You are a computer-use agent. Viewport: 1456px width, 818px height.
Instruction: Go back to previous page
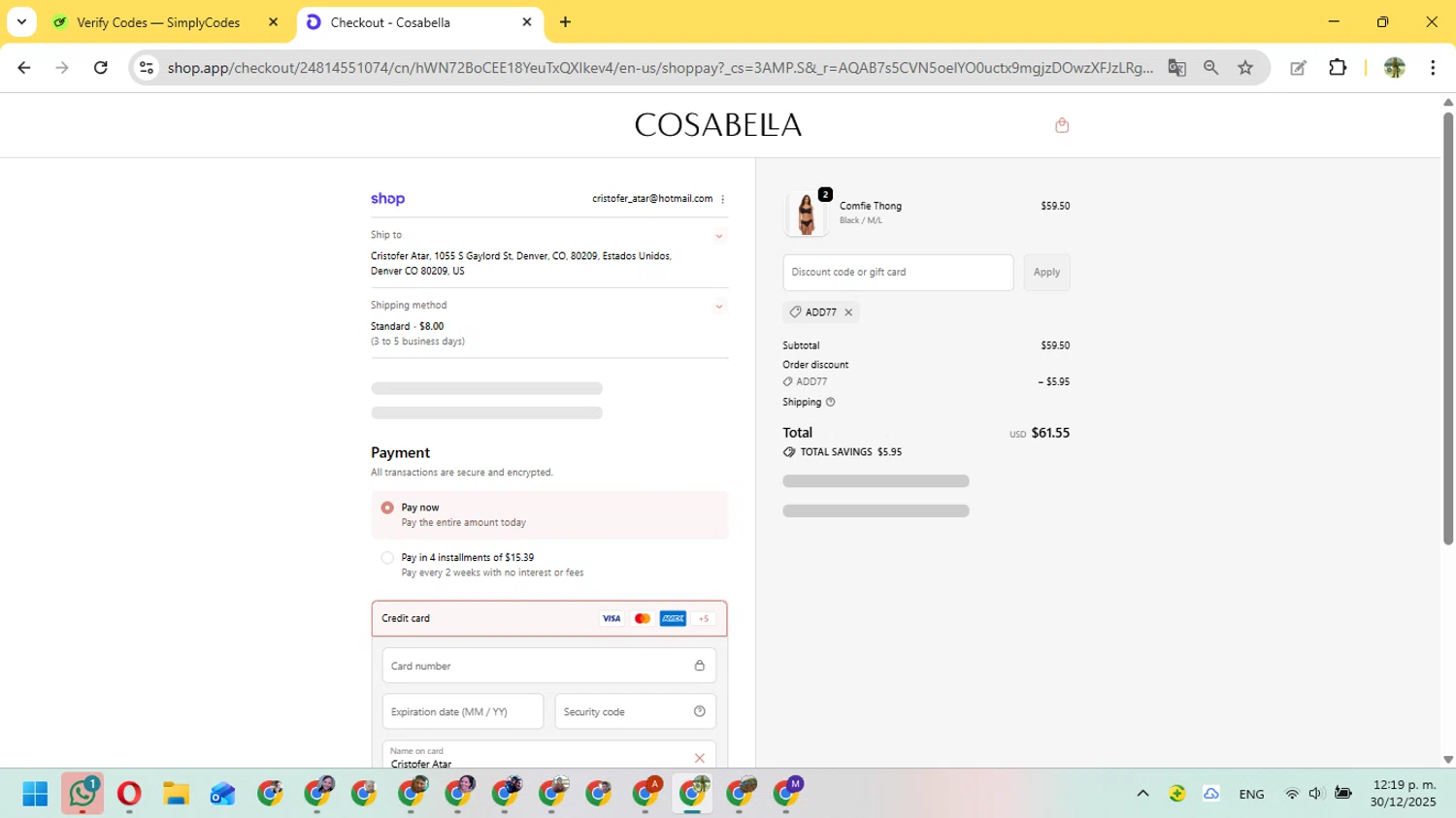click(24, 68)
